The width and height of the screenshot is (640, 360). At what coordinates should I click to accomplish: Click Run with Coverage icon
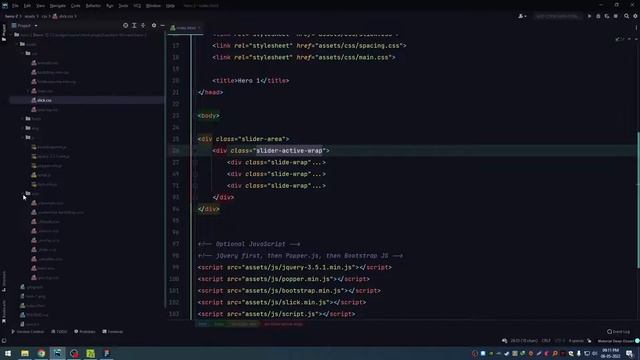[607, 16]
